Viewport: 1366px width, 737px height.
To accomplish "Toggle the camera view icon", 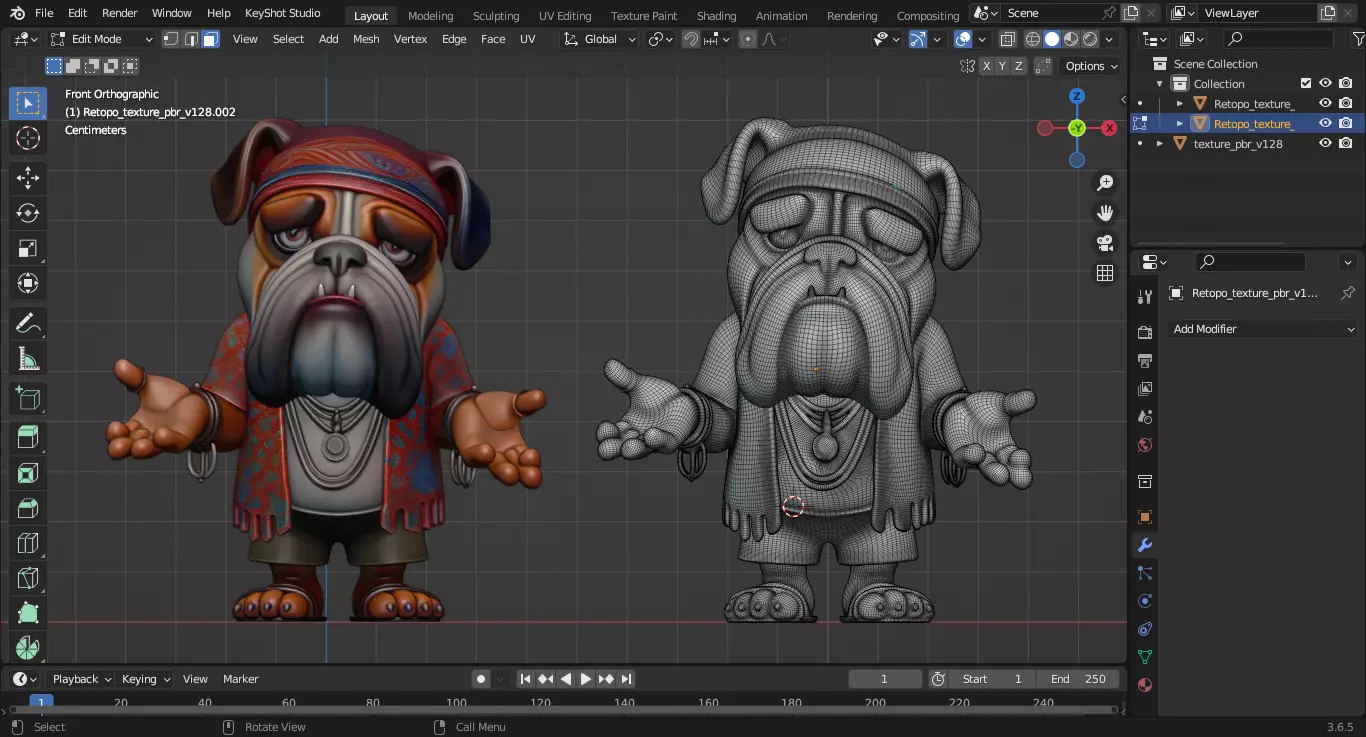I will pos(1105,243).
